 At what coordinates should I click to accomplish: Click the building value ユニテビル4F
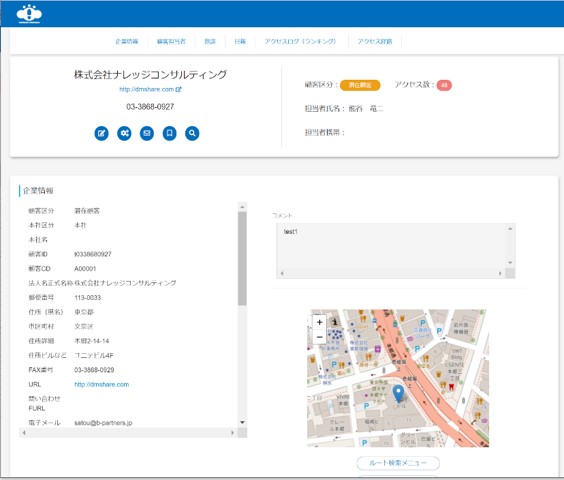click(94, 355)
